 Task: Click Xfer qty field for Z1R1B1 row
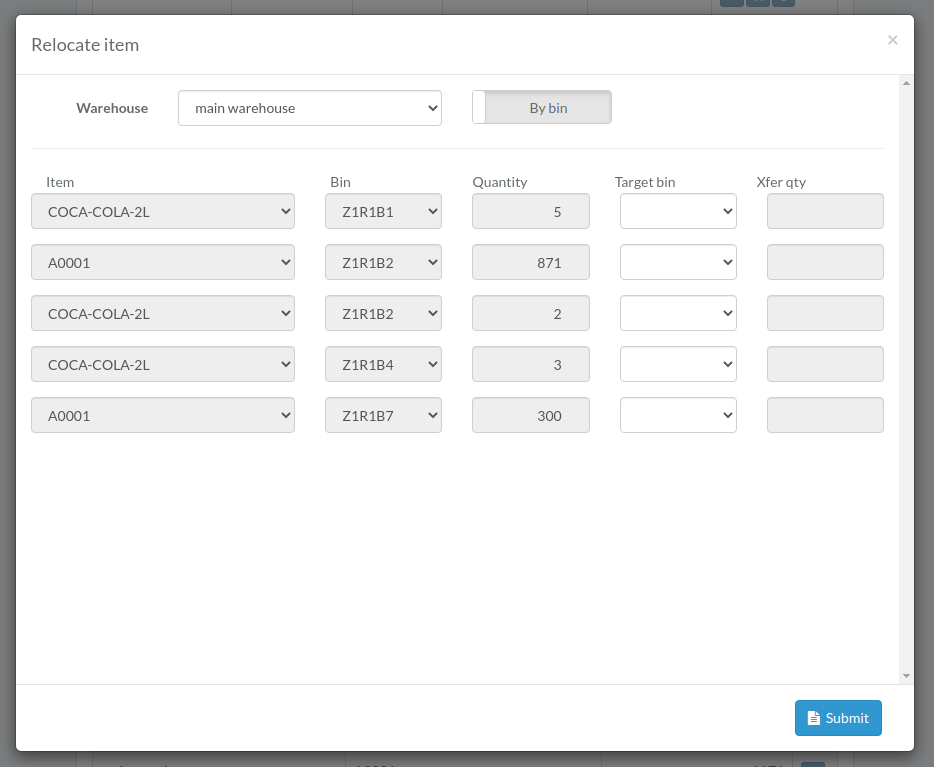coord(826,211)
